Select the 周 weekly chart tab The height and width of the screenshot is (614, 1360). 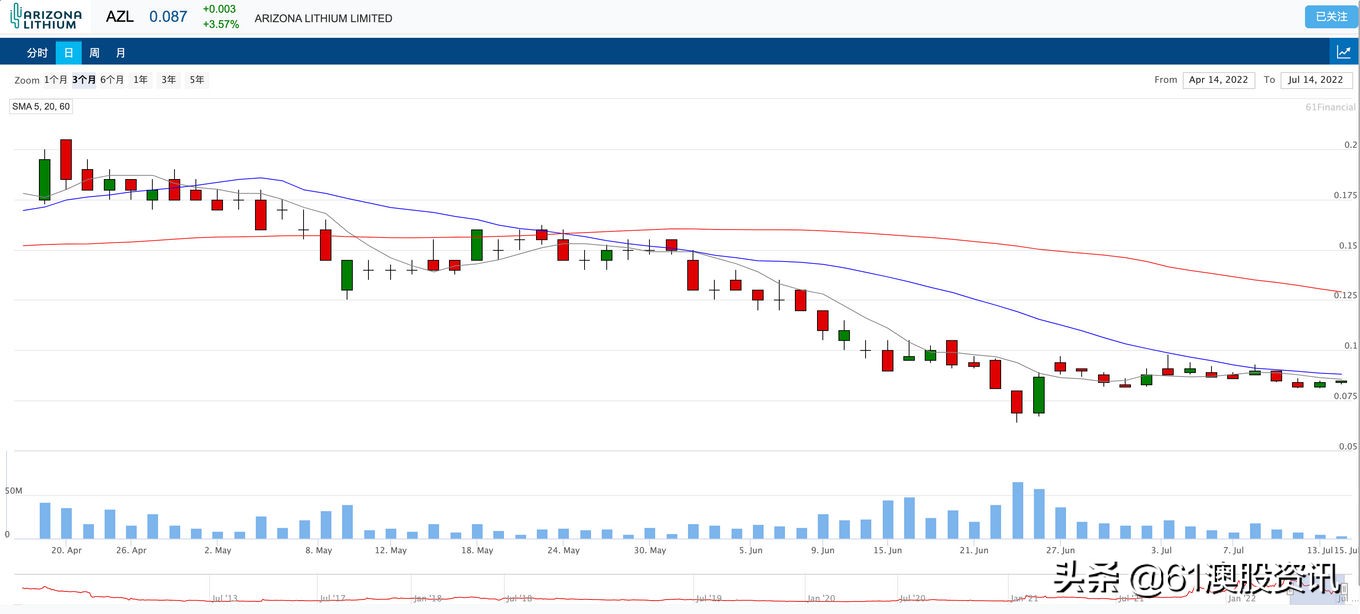pos(94,53)
